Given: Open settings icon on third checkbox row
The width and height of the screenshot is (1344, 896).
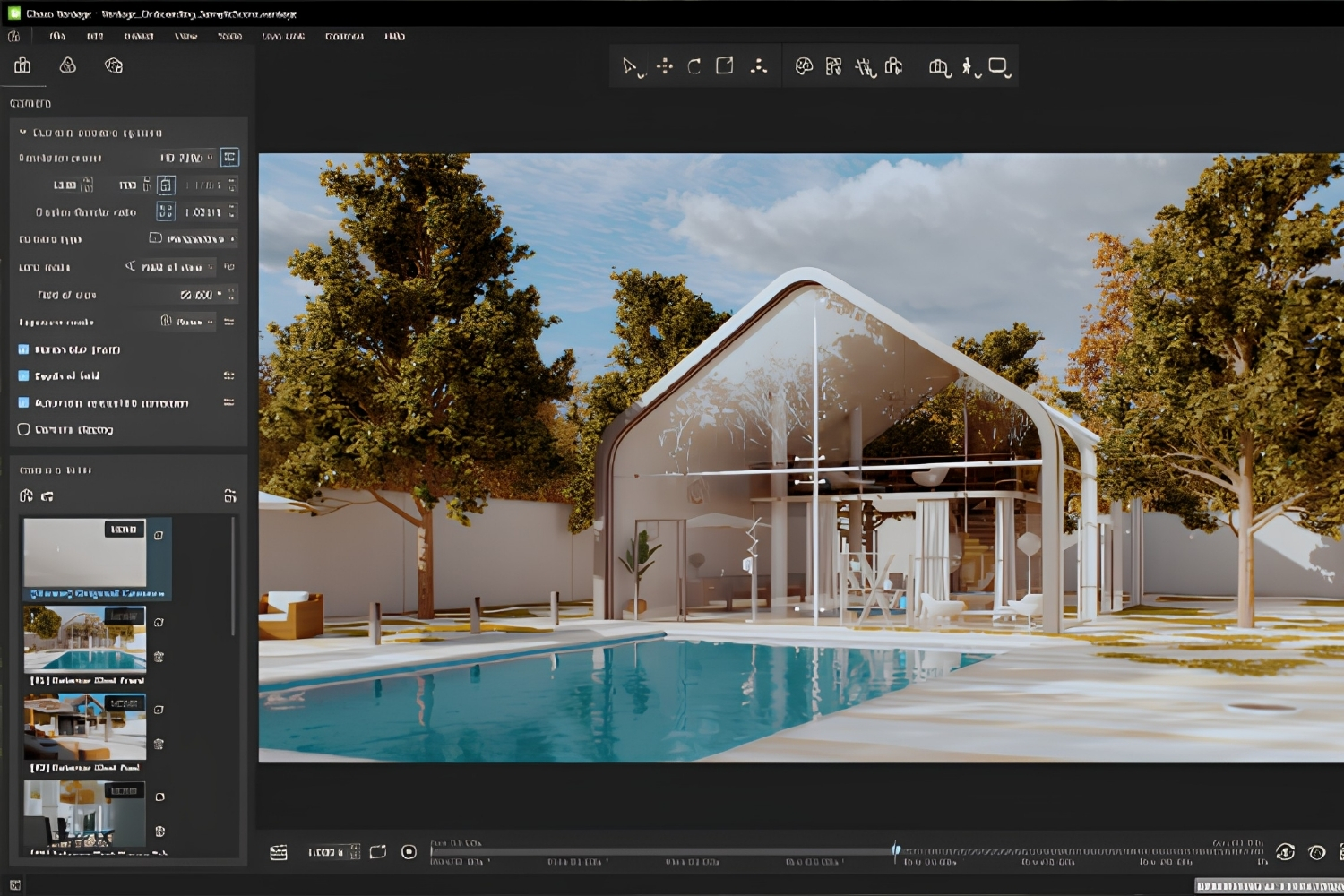Looking at the screenshot, I should coord(229,403).
